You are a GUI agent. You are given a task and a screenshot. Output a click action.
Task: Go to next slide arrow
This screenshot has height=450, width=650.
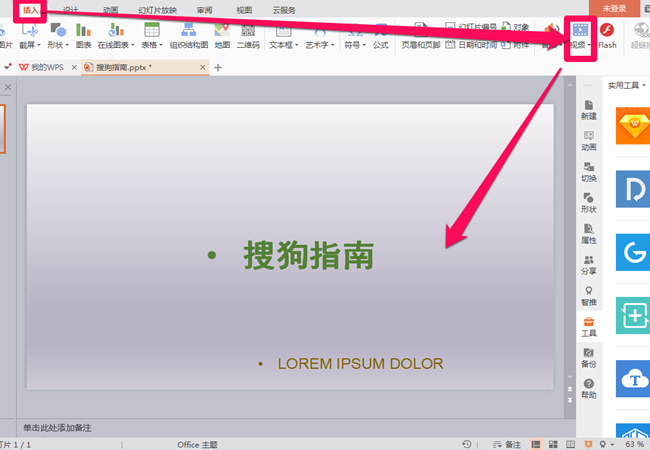tap(570, 400)
